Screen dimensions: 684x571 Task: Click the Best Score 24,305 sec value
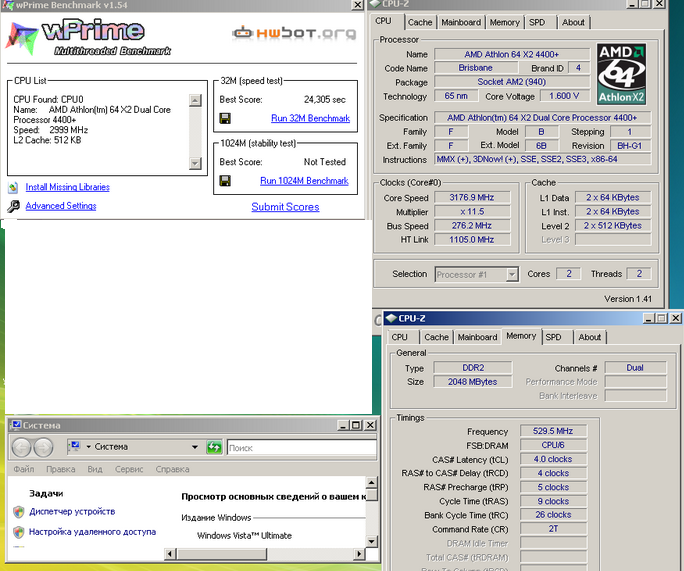pyautogui.click(x=325, y=99)
